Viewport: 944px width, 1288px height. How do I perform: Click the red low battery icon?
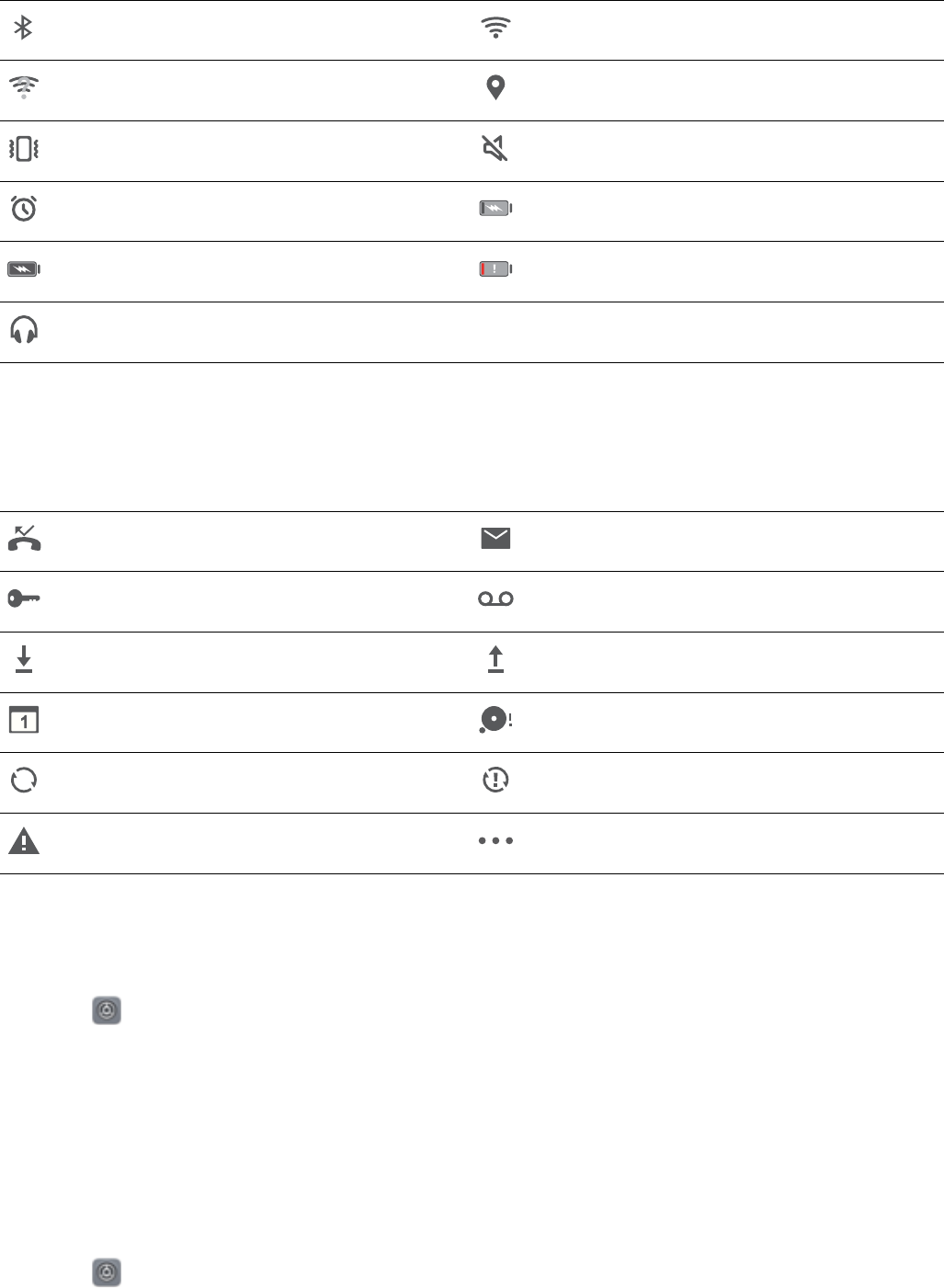click(x=495, y=269)
